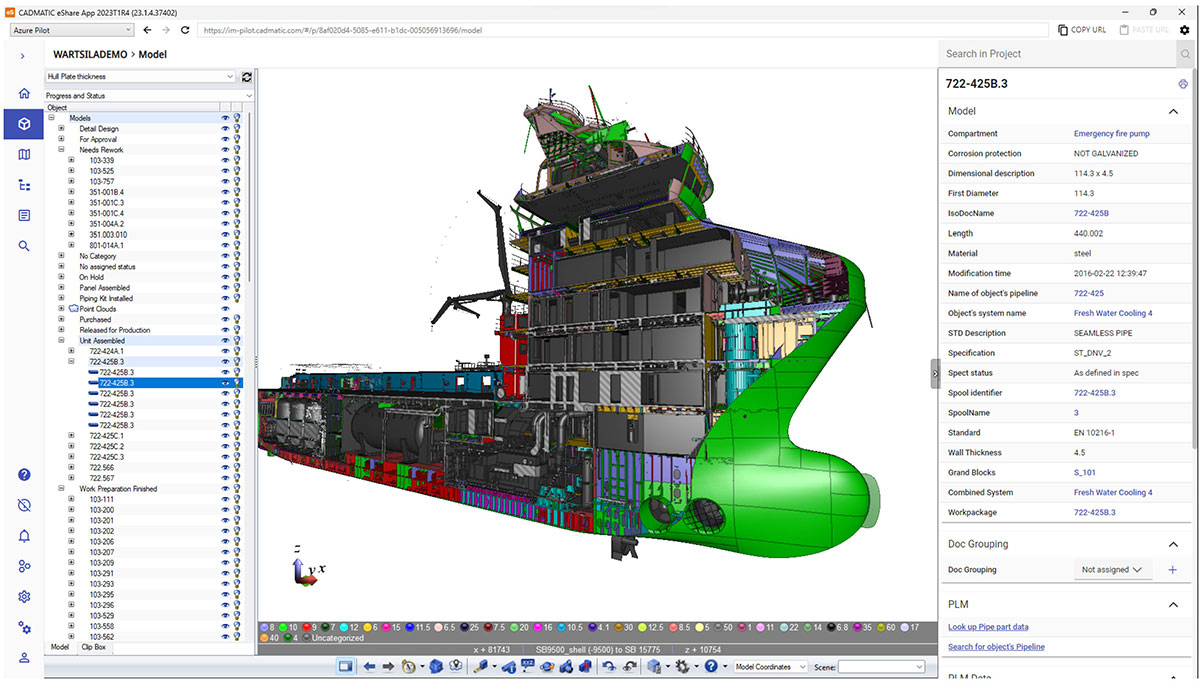Collapse the Model section in the properties panel
The height and width of the screenshot is (685, 1200).
pyautogui.click(x=1173, y=111)
